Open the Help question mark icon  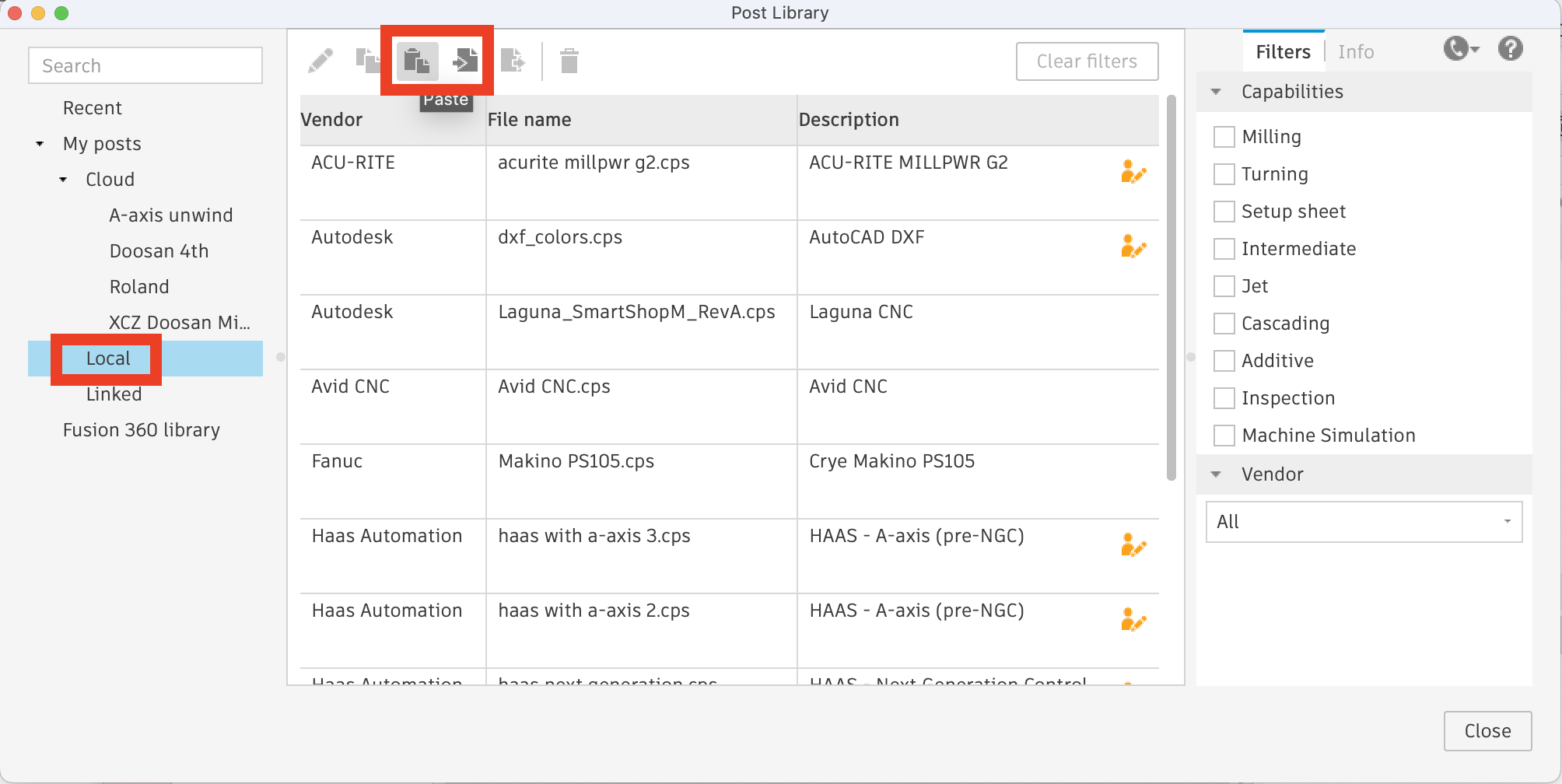(1511, 48)
